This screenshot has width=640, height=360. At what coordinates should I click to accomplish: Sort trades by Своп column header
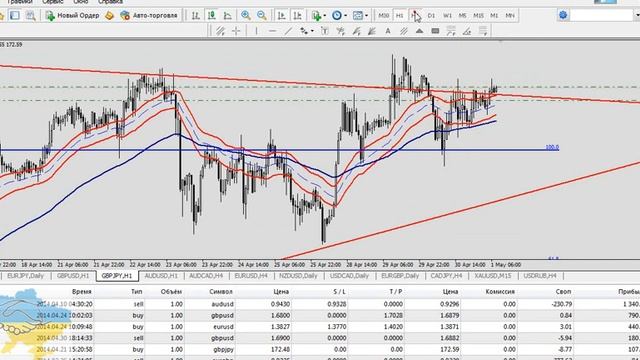(563, 291)
